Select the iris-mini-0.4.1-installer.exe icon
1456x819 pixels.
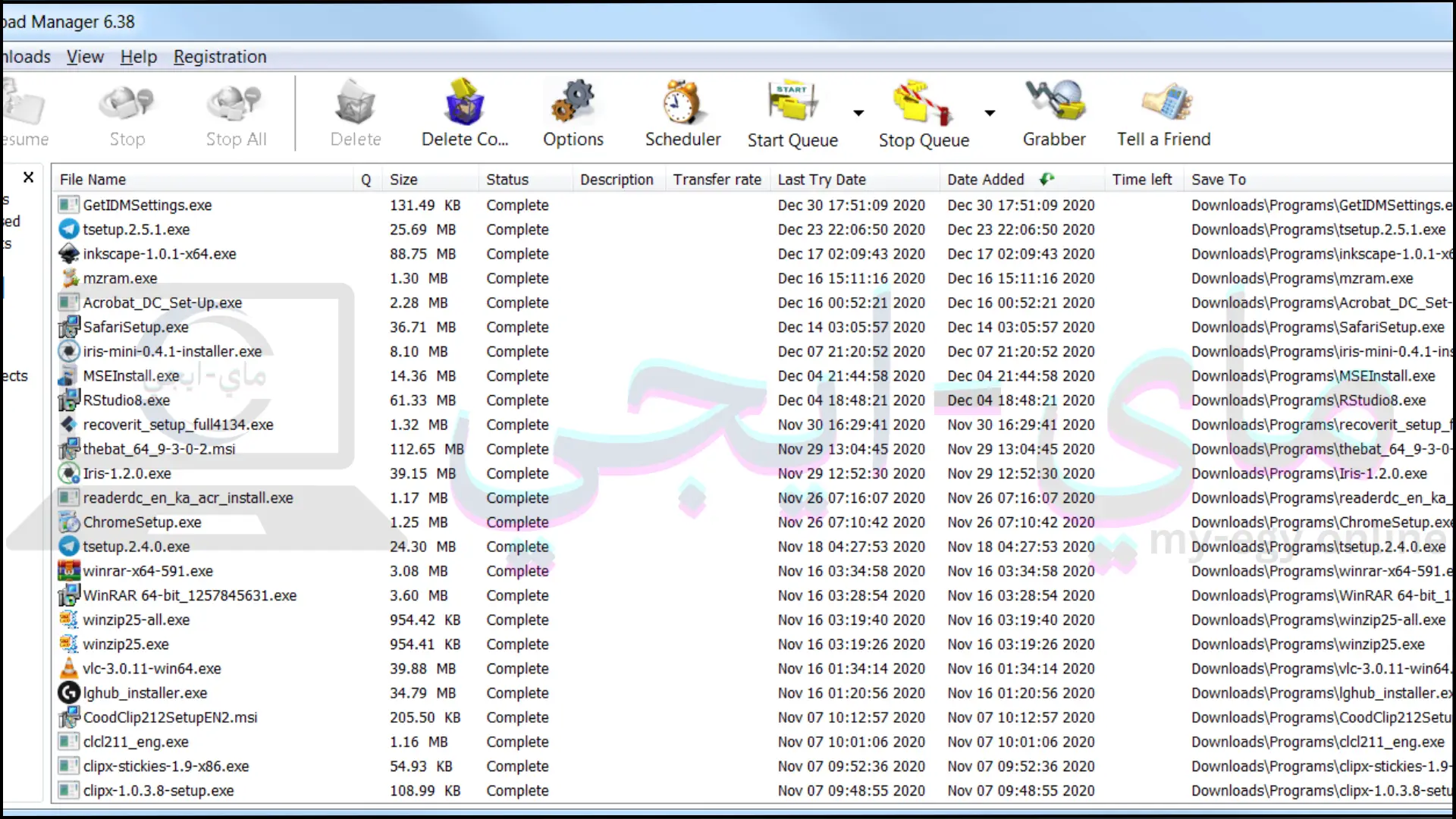coord(69,351)
